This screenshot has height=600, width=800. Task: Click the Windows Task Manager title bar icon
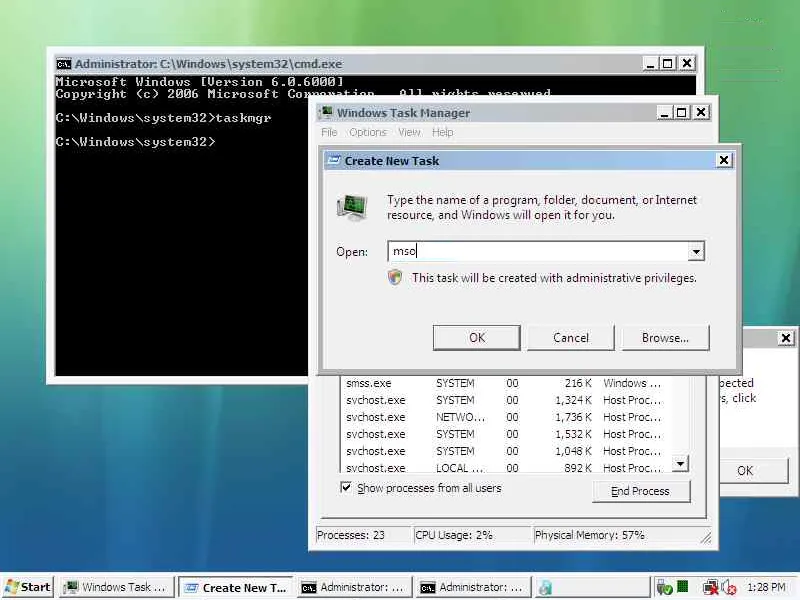click(326, 112)
